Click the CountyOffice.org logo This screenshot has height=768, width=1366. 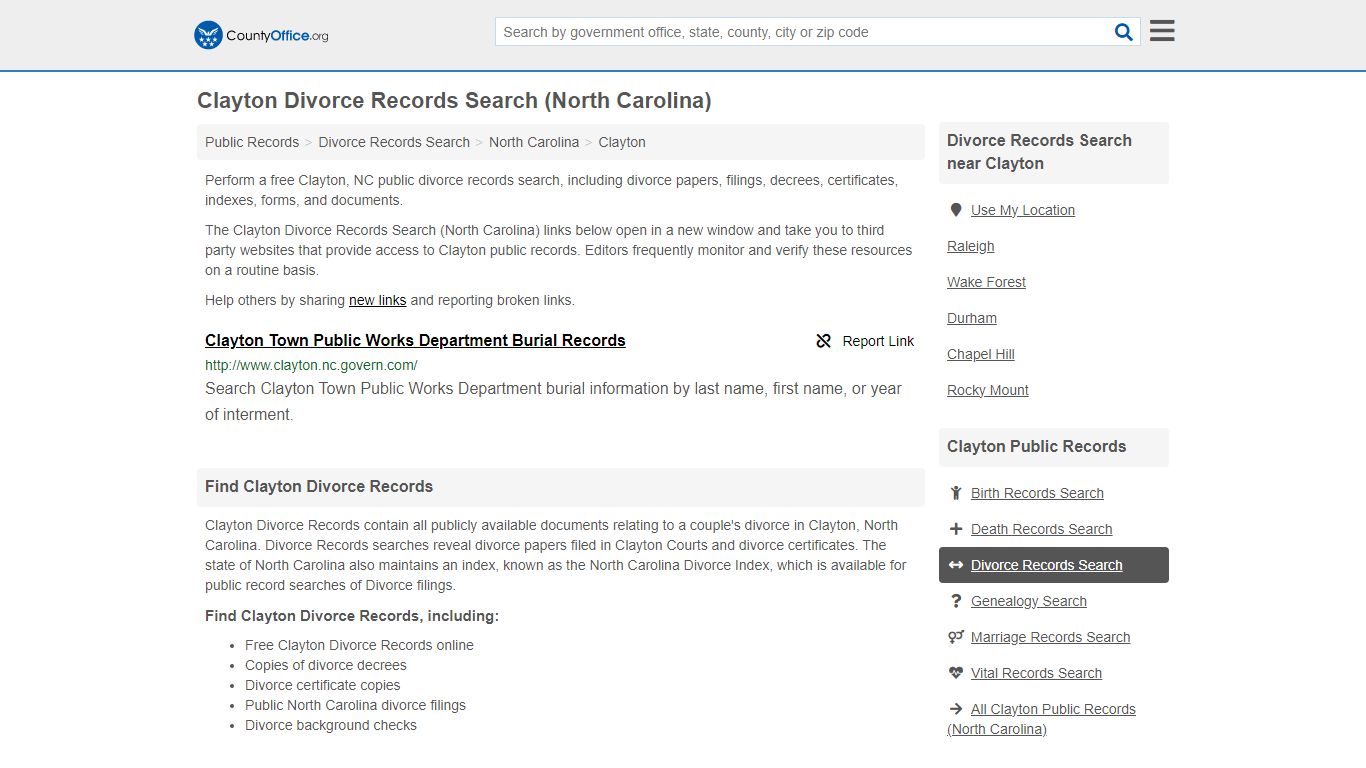pyautogui.click(x=261, y=35)
